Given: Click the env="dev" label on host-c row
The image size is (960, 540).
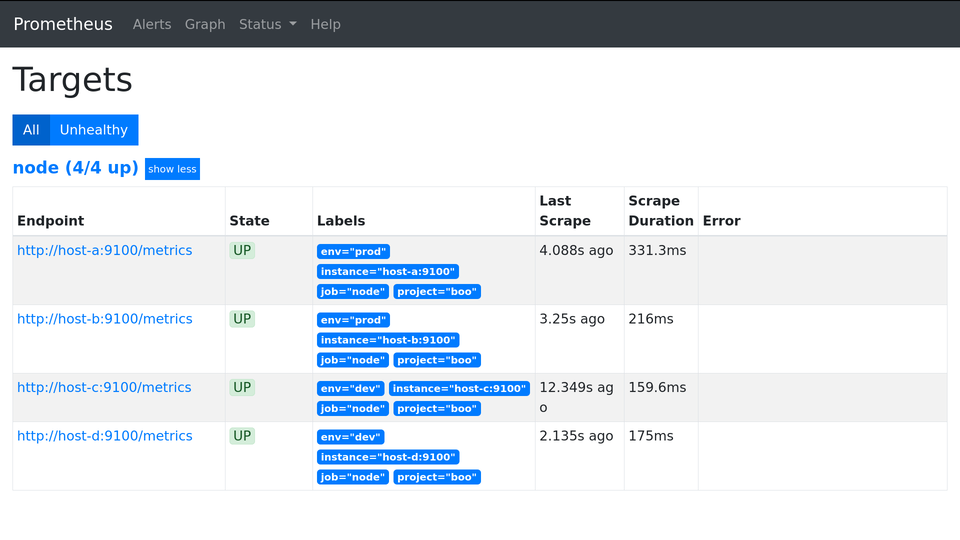Looking at the screenshot, I should (x=350, y=388).
